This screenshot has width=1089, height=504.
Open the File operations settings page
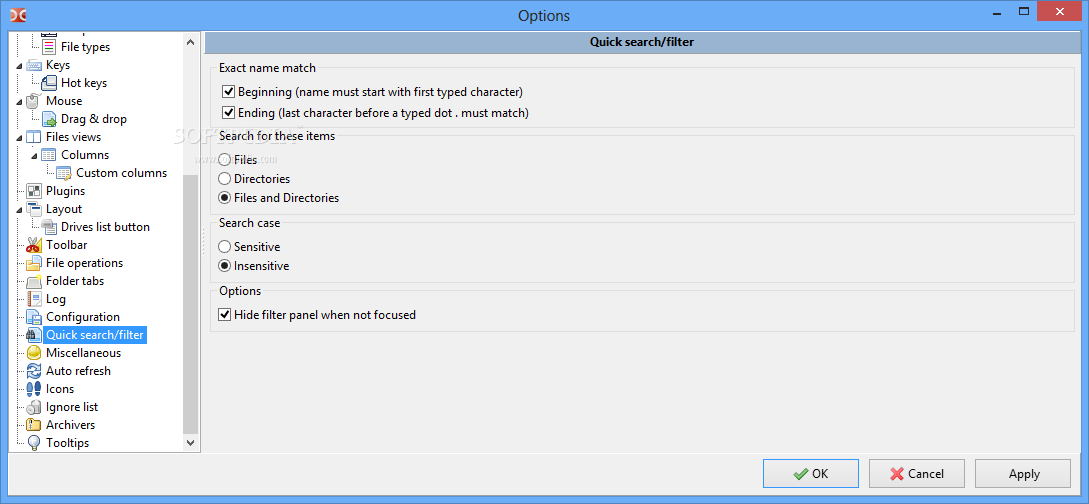(84, 263)
